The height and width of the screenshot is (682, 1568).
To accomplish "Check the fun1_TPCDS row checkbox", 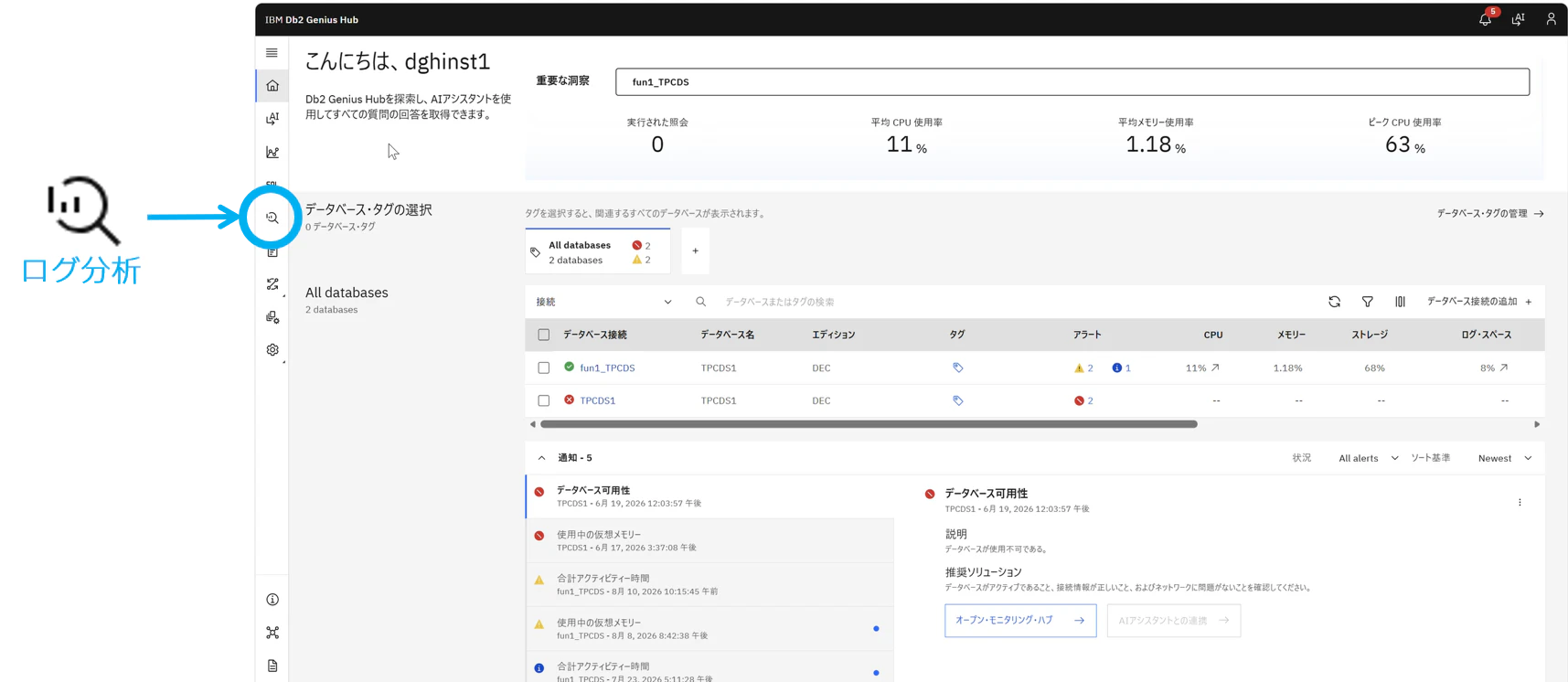I will coord(543,368).
